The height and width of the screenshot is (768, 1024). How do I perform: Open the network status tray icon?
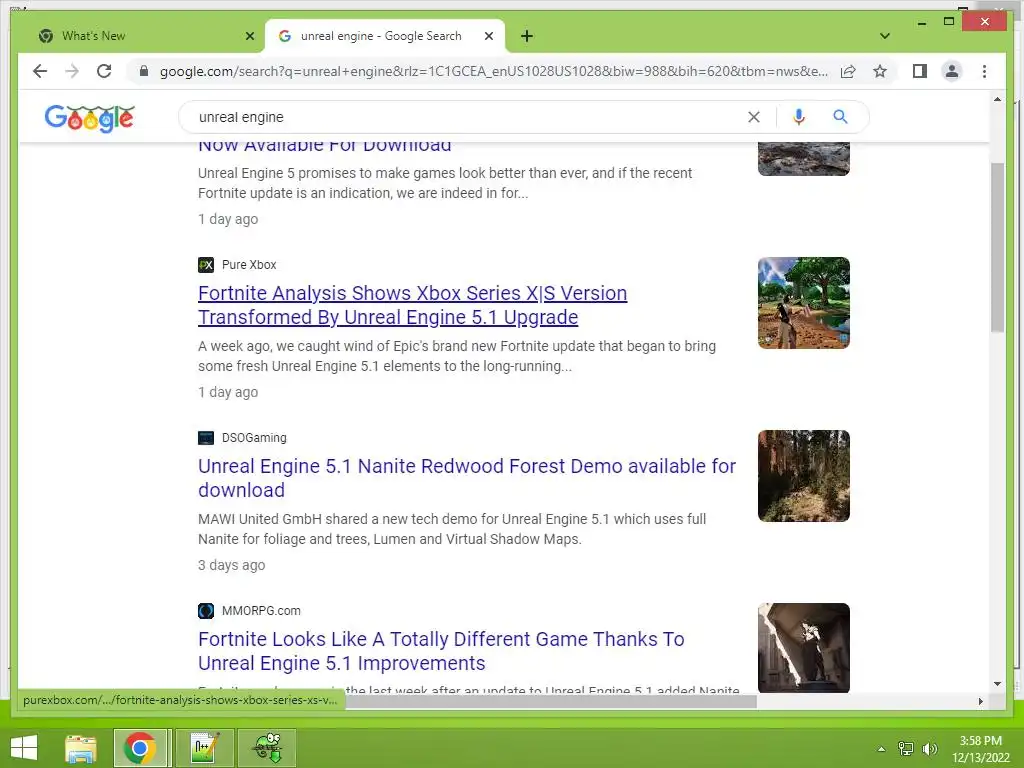[x=906, y=749]
